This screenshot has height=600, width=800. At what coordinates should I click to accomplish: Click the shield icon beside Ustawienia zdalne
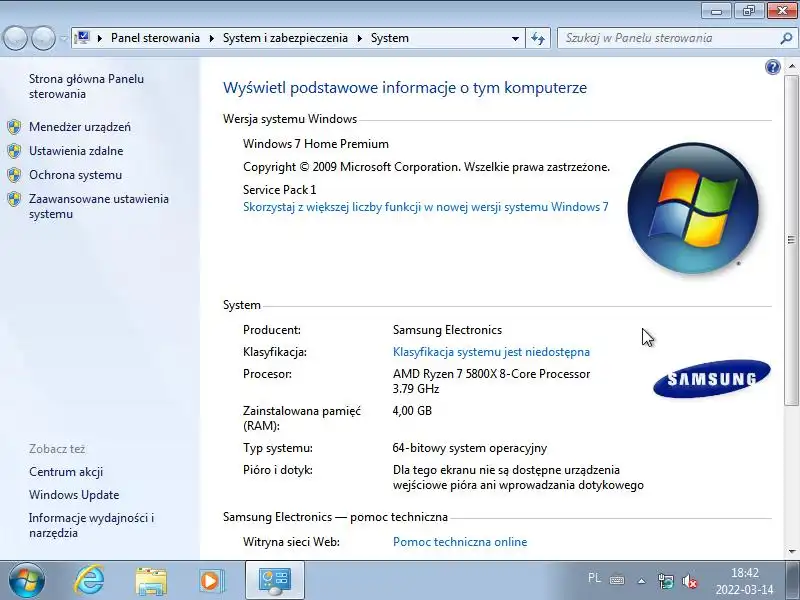[x=14, y=151]
